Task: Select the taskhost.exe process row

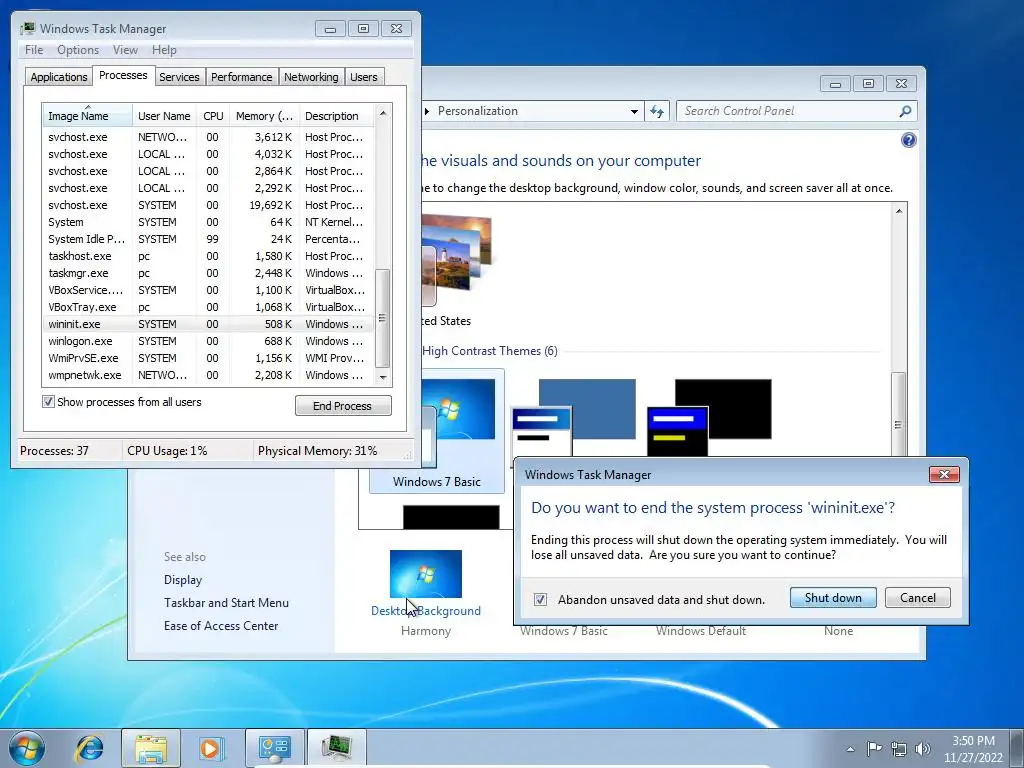Action: (x=208, y=256)
